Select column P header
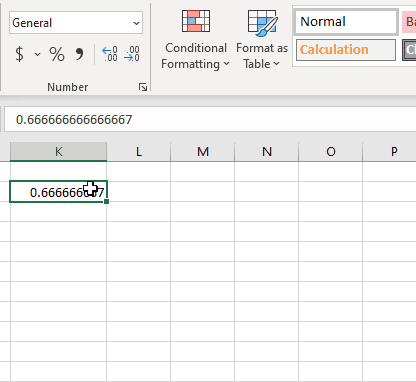The height and width of the screenshot is (382, 416). [x=390, y=152]
